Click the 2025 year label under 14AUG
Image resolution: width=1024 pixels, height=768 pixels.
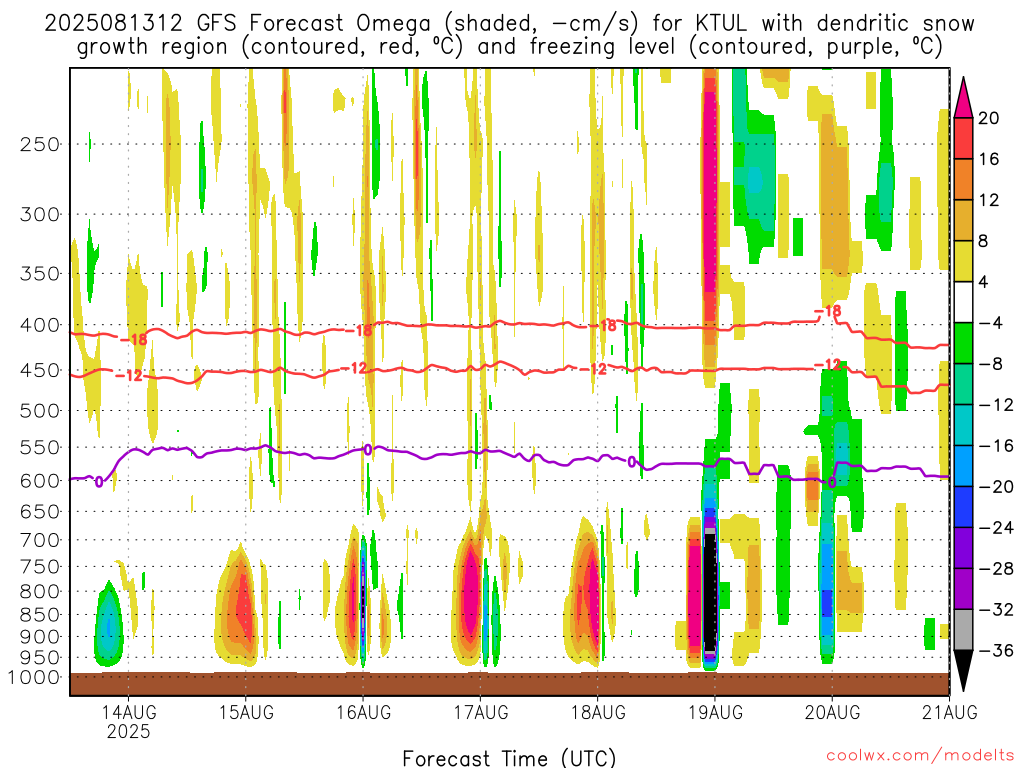point(129,731)
